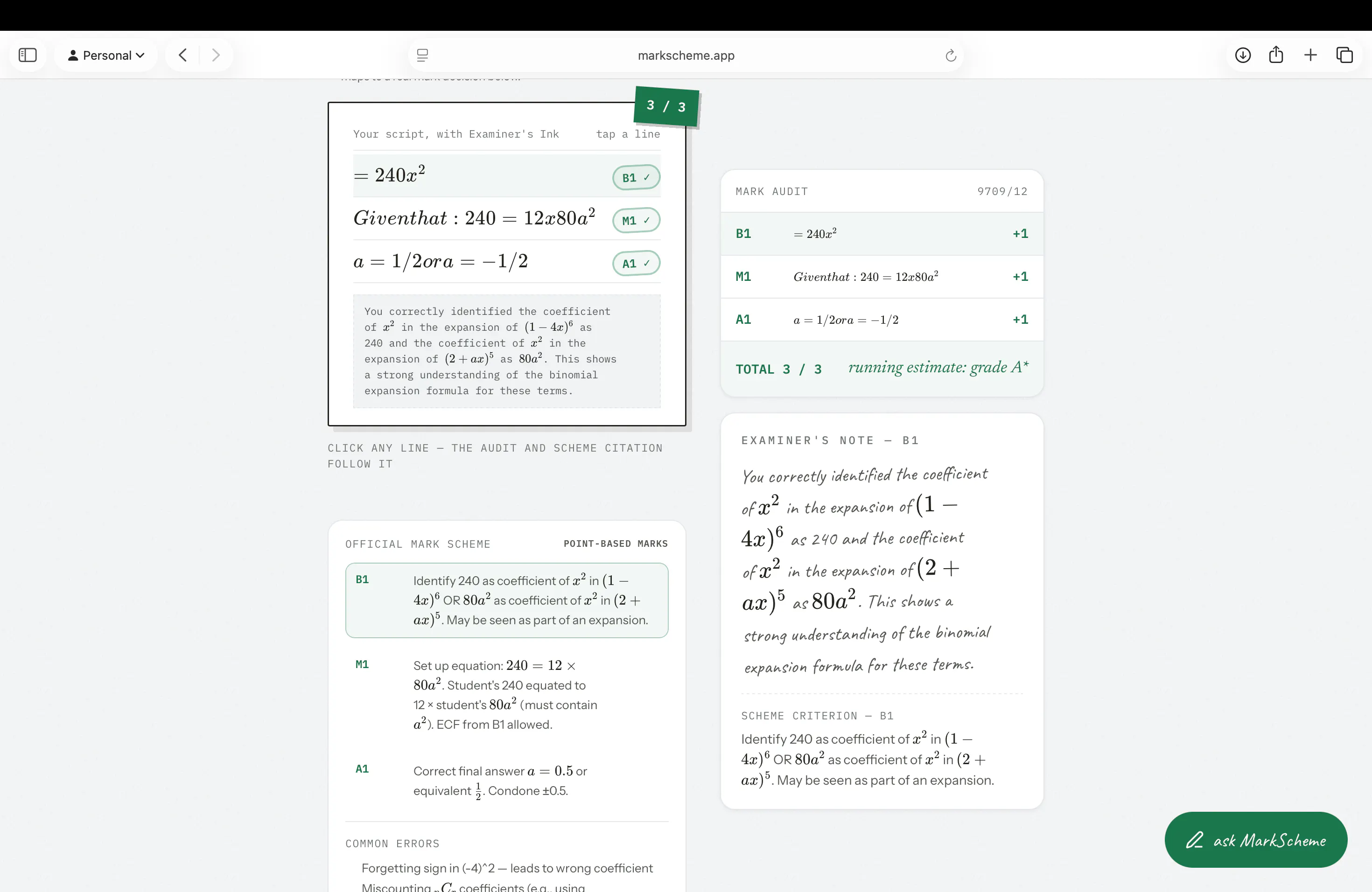Click the 9709/12 paper code

1002,191
